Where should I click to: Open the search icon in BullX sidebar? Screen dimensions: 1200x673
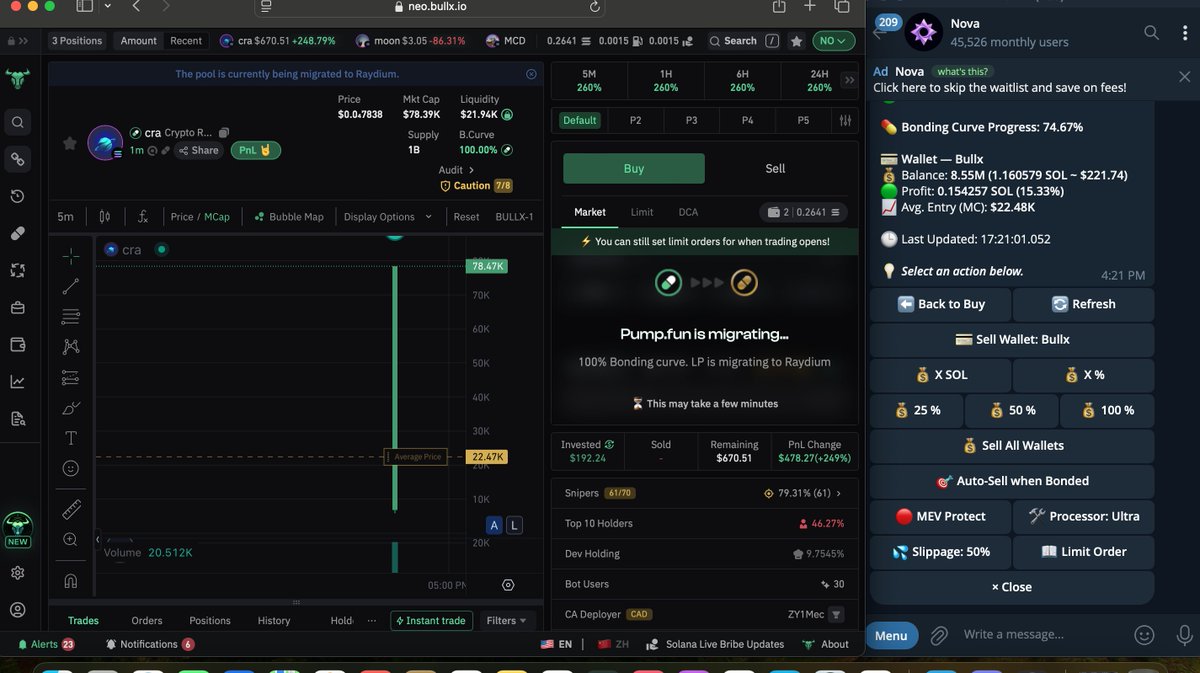[18, 123]
